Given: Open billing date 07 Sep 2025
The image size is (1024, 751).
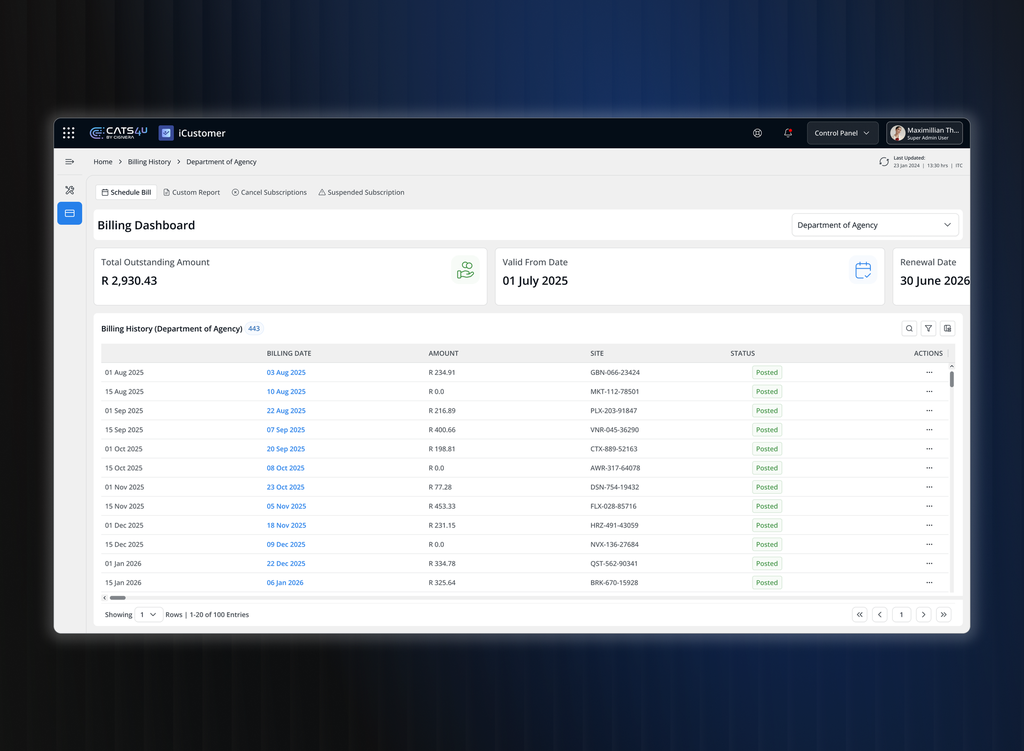Looking at the screenshot, I should [286, 430].
